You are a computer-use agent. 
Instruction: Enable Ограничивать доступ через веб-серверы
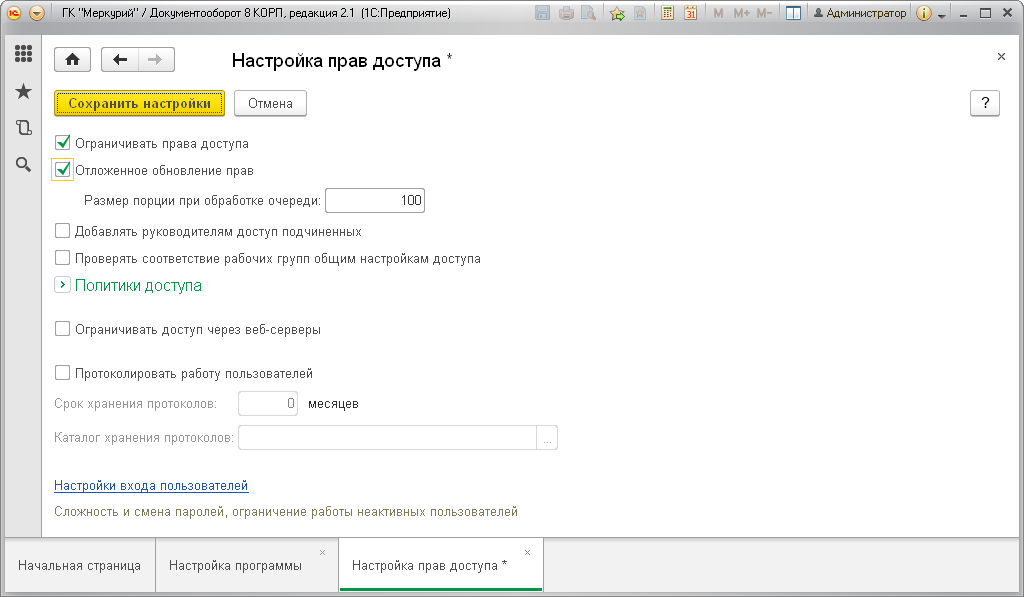click(x=63, y=329)
